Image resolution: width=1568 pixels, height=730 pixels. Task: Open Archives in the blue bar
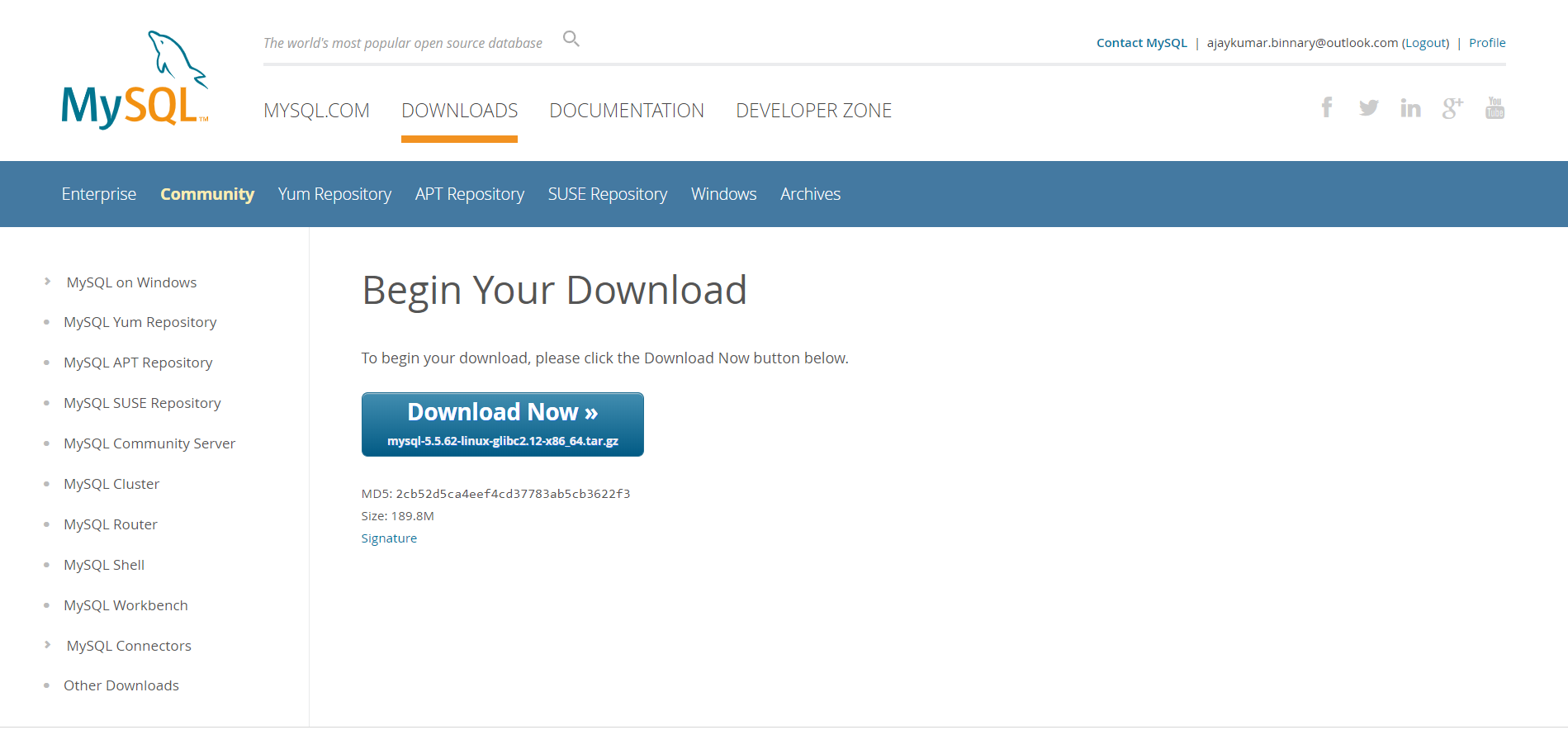click(811, 194)
